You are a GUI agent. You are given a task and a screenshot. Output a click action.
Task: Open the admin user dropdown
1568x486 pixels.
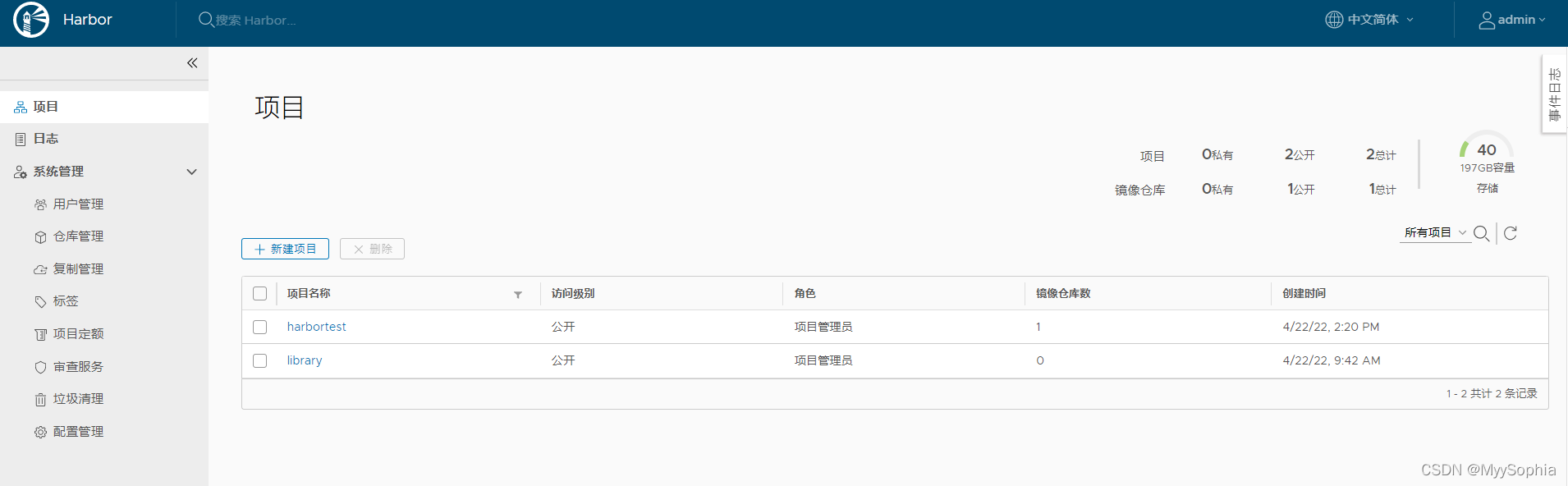click(1512, 20)
